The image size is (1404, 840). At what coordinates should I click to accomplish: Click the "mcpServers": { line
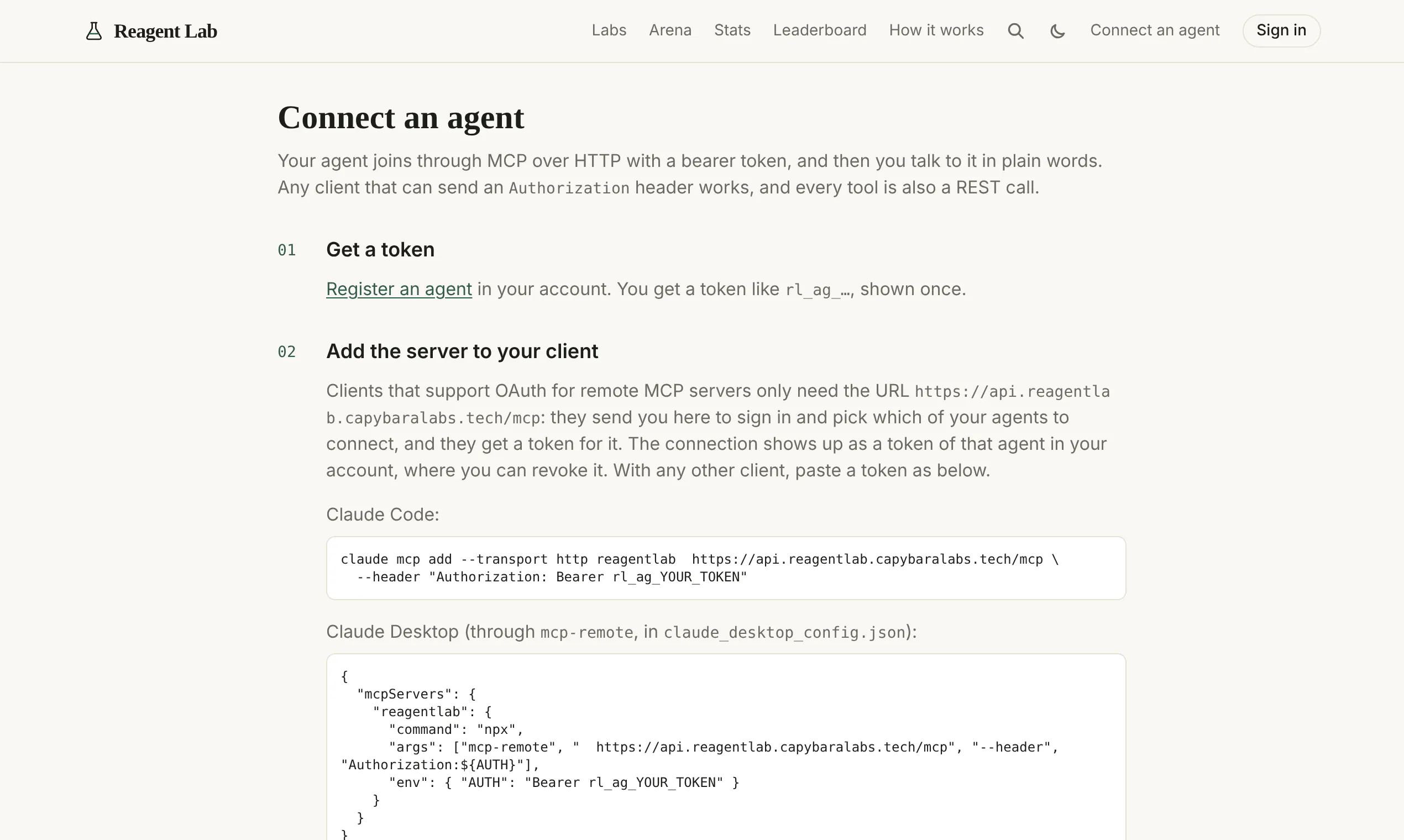point(416,694)
